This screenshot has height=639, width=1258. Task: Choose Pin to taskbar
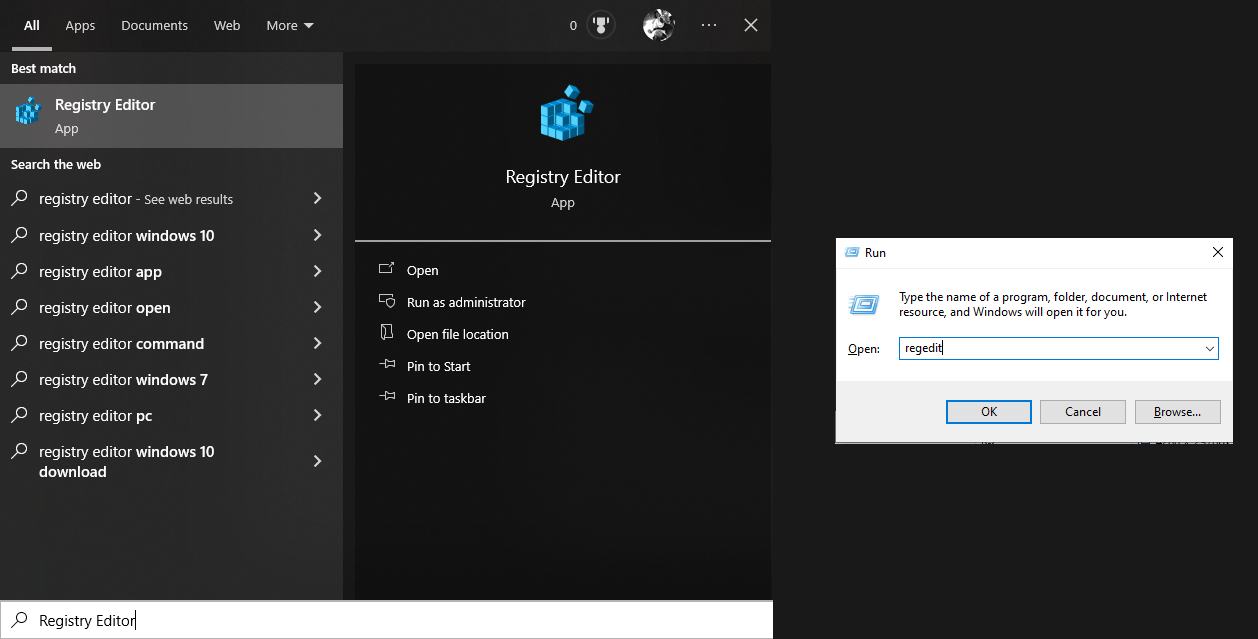pos(446,398)
